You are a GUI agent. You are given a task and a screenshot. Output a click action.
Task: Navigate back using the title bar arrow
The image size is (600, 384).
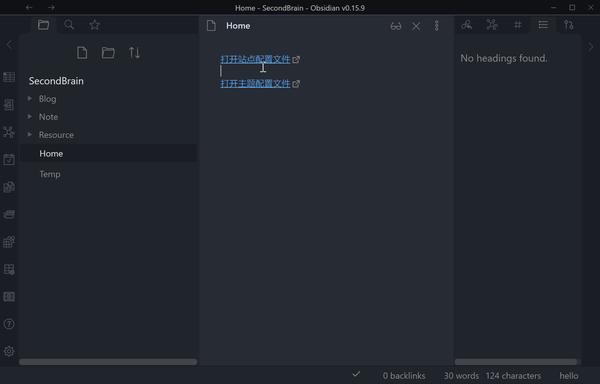[x=29, y=7]
